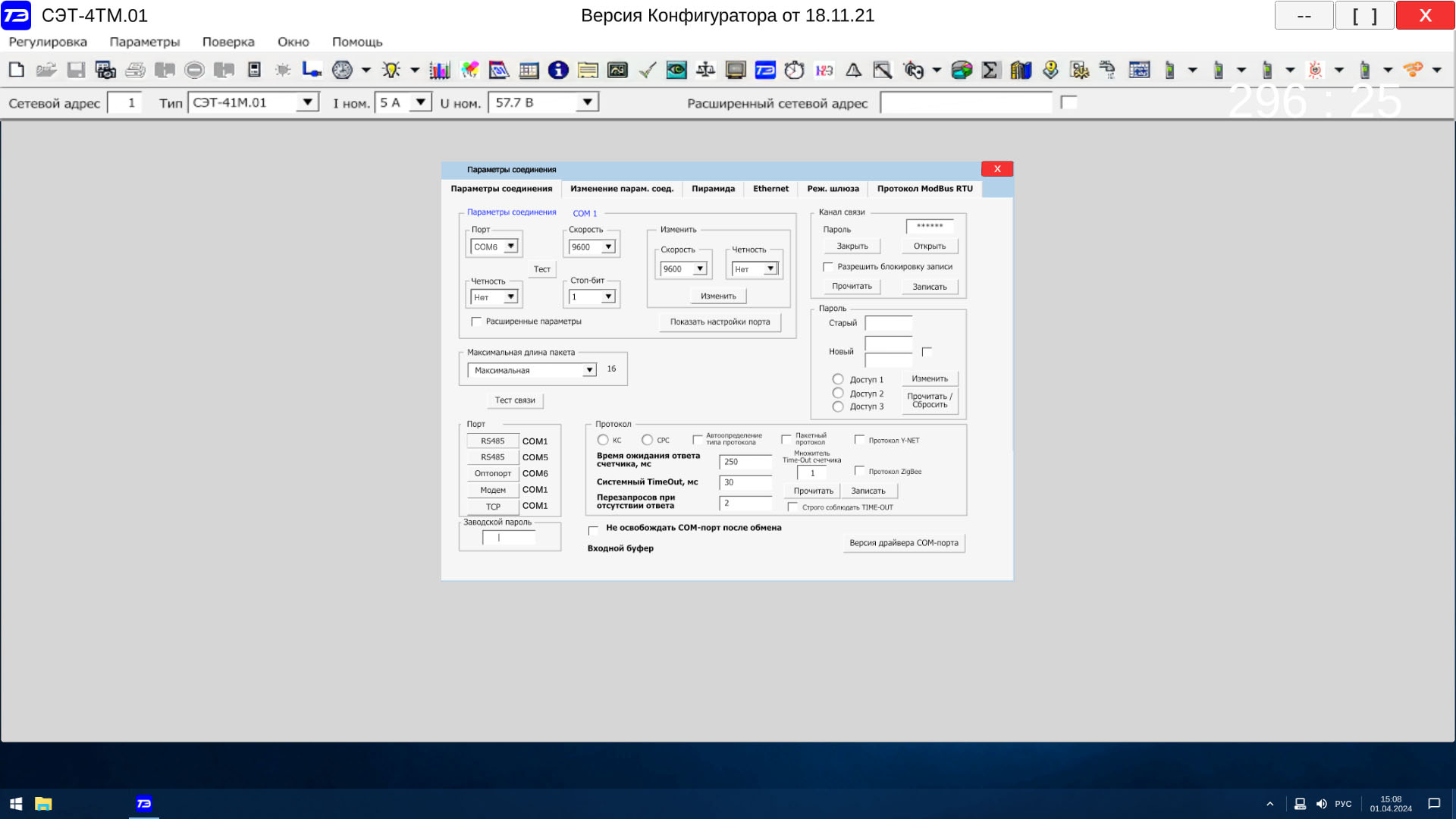The image size is (1456, 819).
Task: Open the Порт COM6 dropdown
Action: (x=510, y=246)
